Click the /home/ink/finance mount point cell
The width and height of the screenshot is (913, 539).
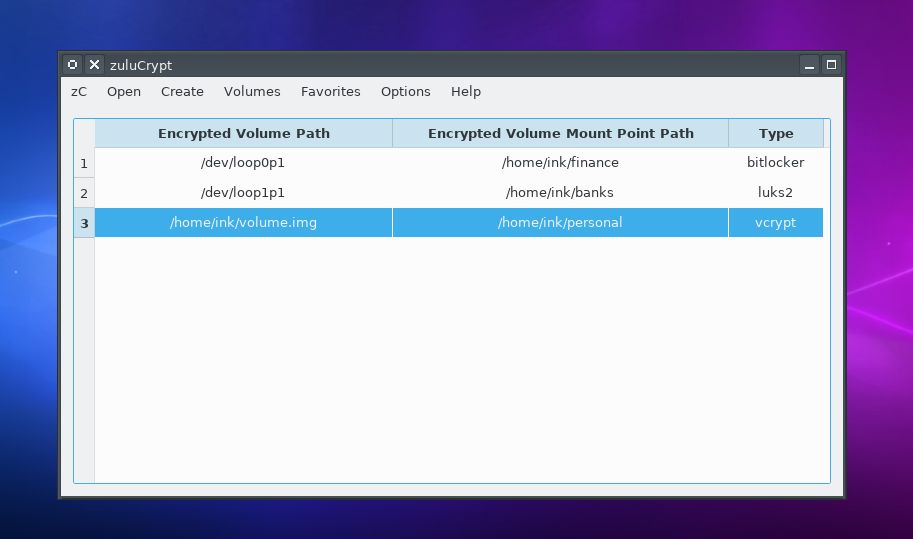(x=560, y=162)
